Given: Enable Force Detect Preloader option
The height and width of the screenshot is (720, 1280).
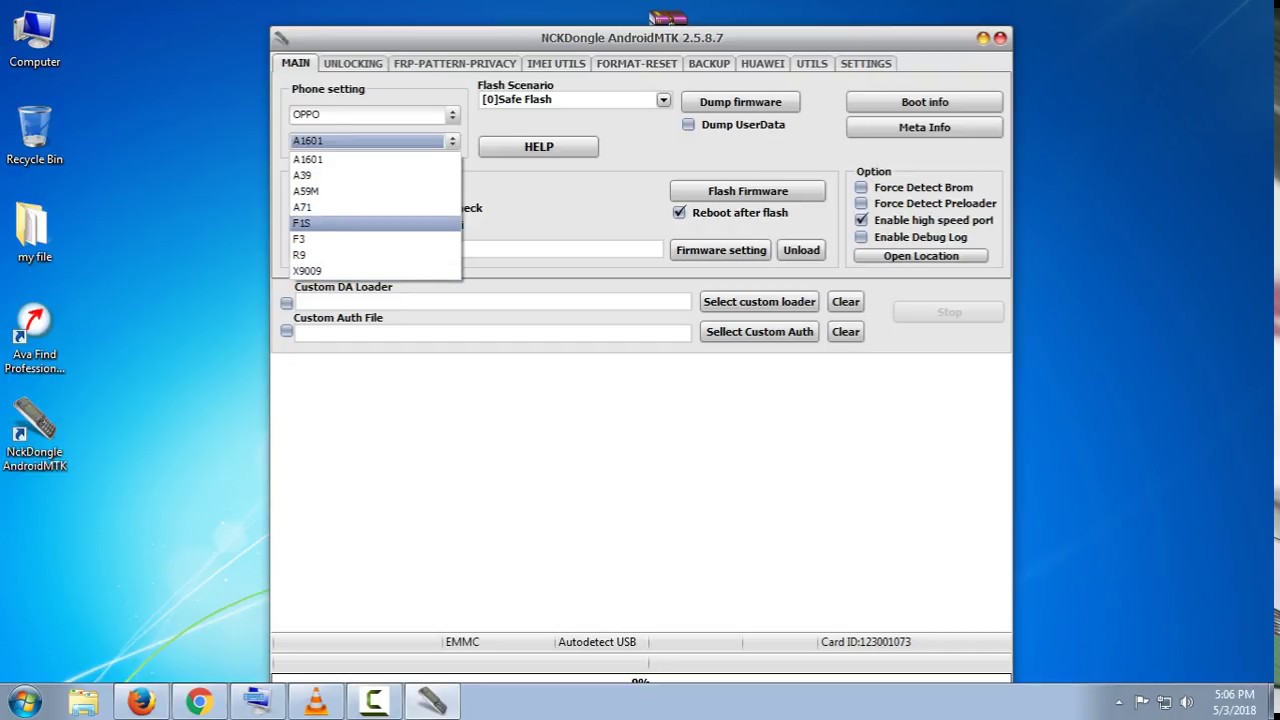Looking at the screenshot, I should pos(861,203).
